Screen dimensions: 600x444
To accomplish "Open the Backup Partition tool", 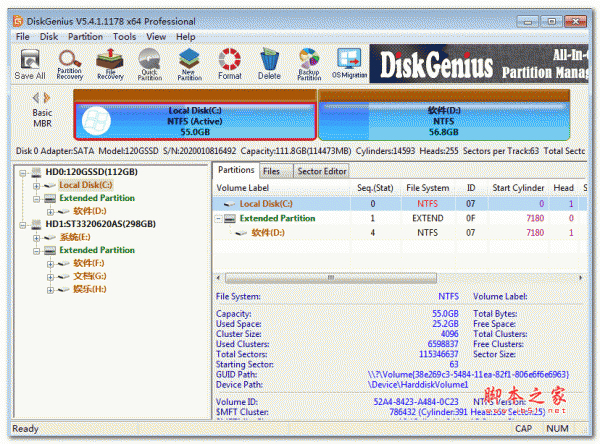I will click(309, 64).
